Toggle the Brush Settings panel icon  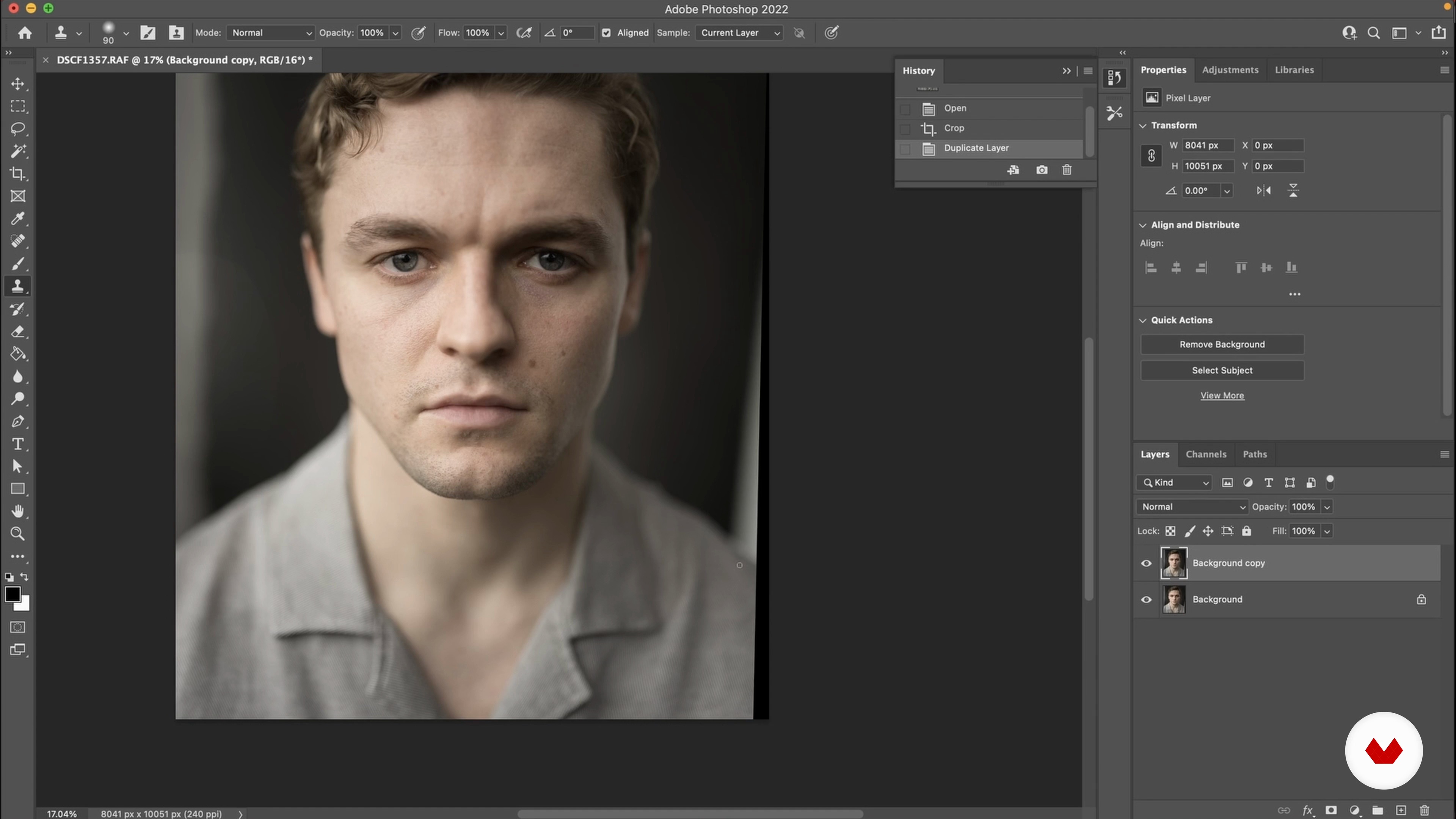148,33
